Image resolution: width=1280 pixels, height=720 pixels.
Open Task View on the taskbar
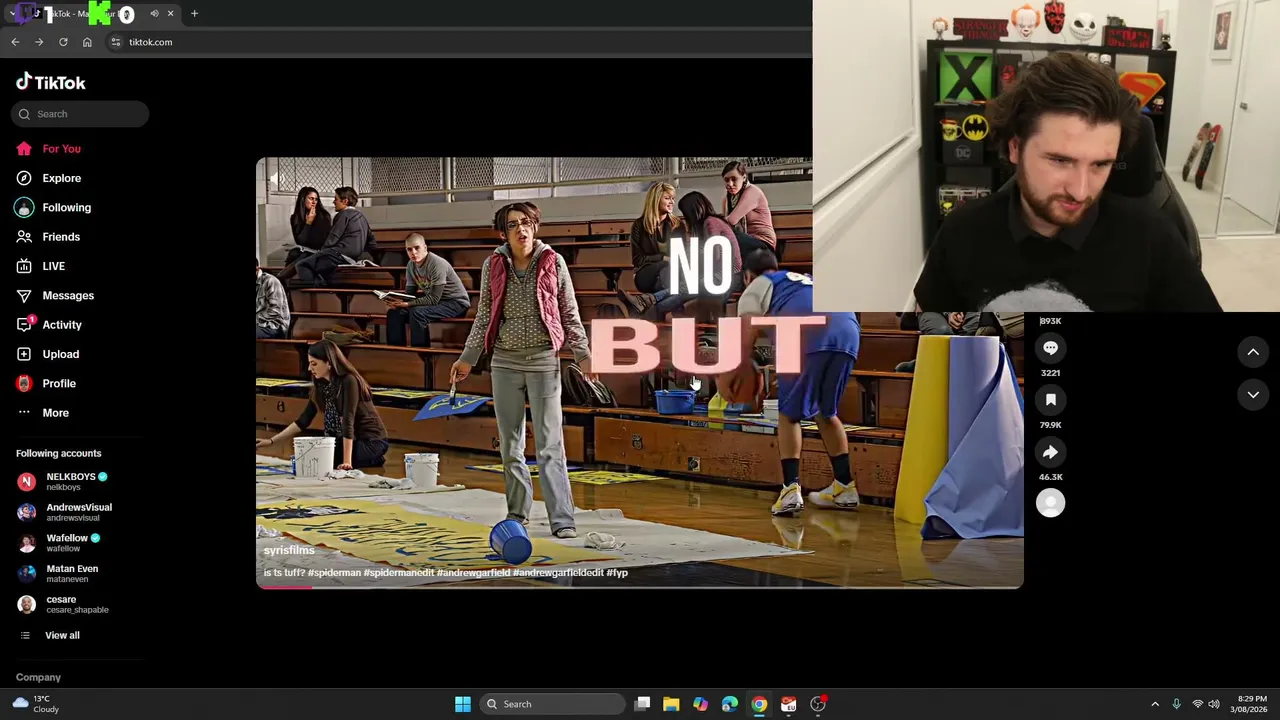click(x=643, y=704)
